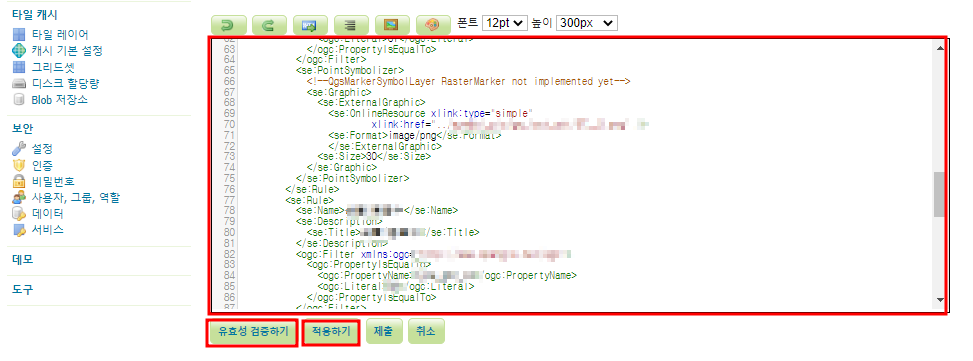Reformat the SLD code indentation
The width and height of the screenshot is (973, 361).
coord(351,25)
